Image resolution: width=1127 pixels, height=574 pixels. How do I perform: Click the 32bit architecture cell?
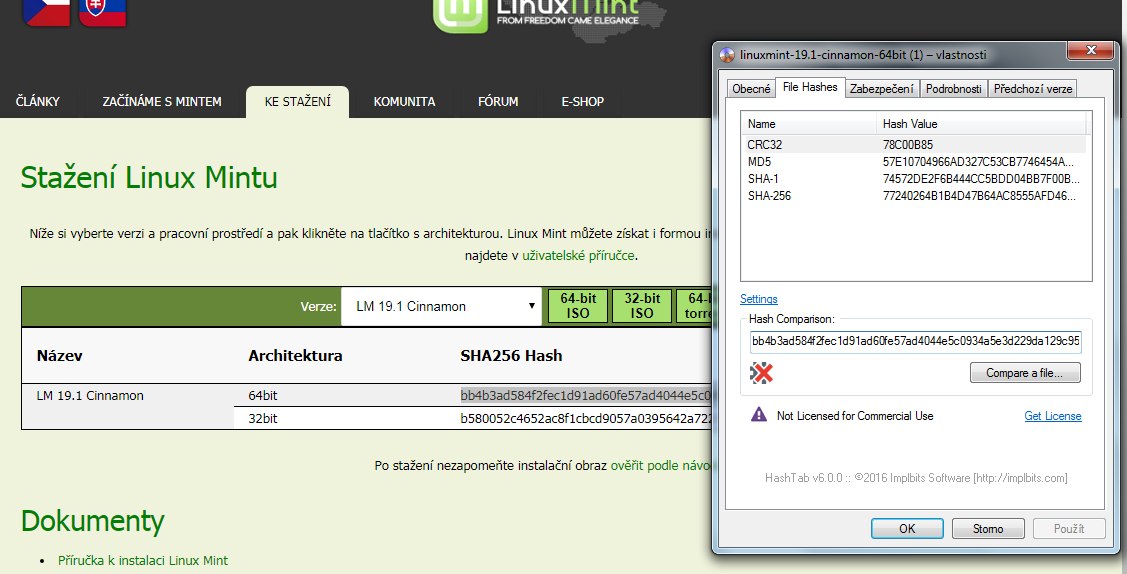coord(262,418)
